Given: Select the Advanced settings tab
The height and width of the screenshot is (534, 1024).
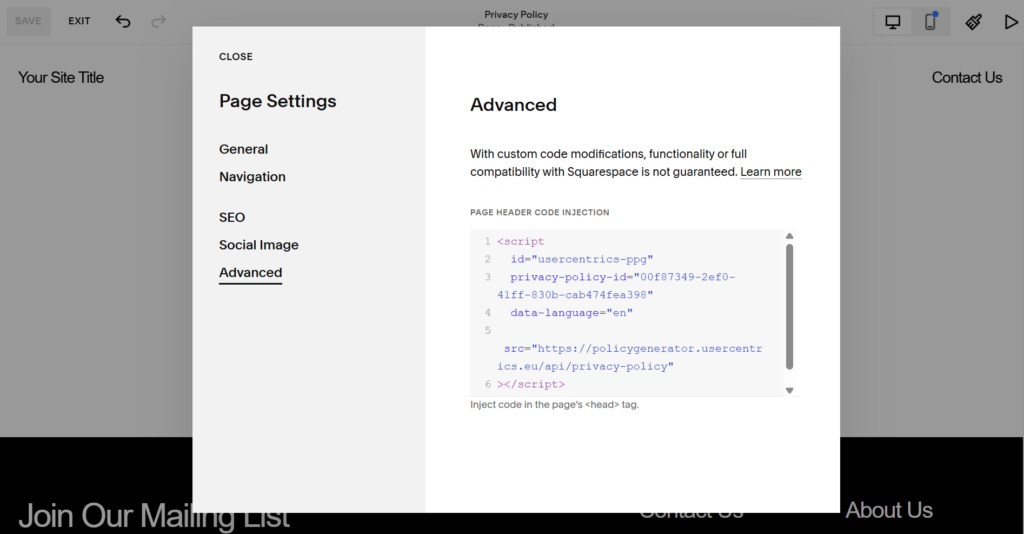Looking at the screenshot, I should point(251,273).
